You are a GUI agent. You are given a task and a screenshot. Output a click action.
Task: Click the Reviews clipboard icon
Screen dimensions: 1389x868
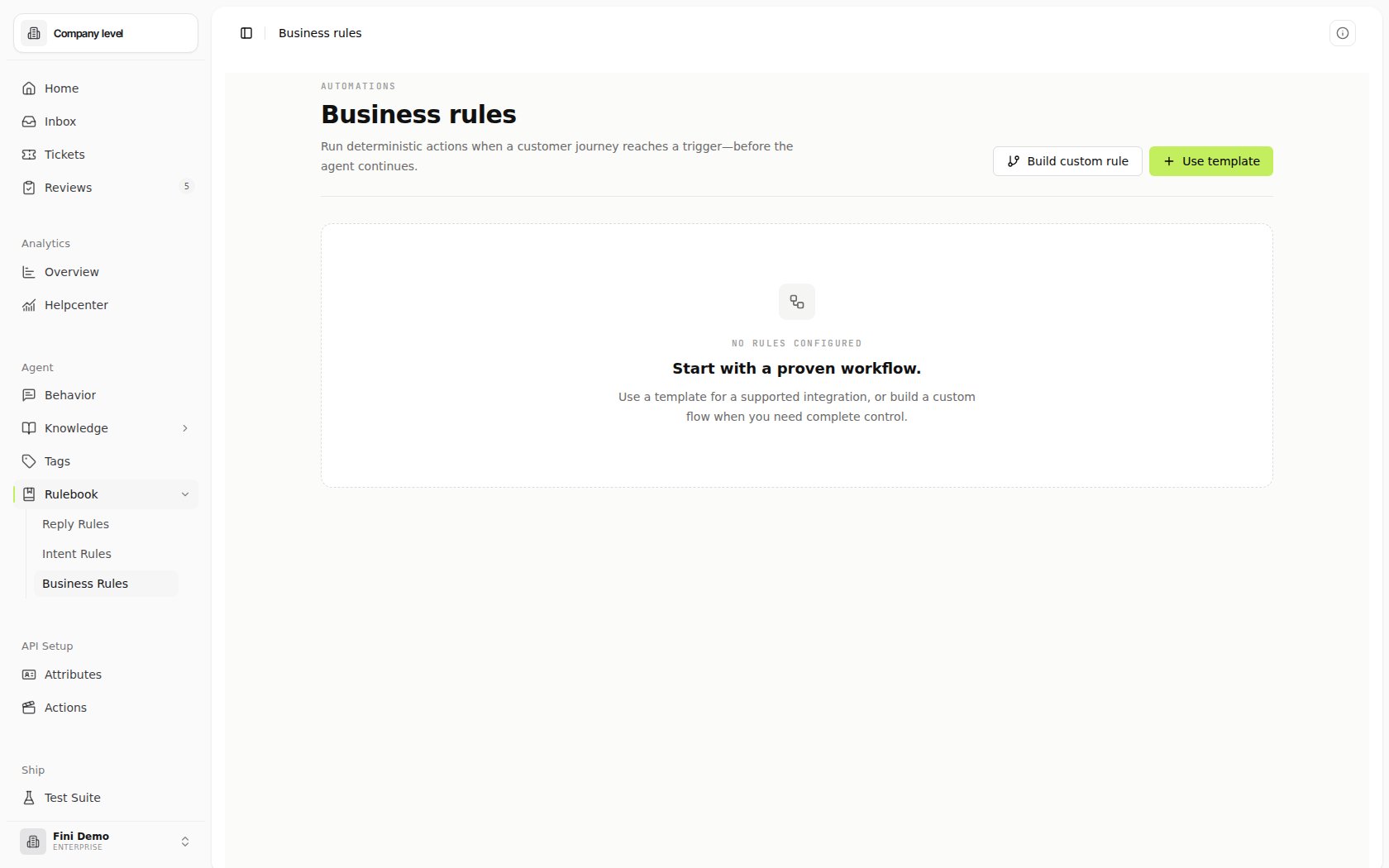29,188
